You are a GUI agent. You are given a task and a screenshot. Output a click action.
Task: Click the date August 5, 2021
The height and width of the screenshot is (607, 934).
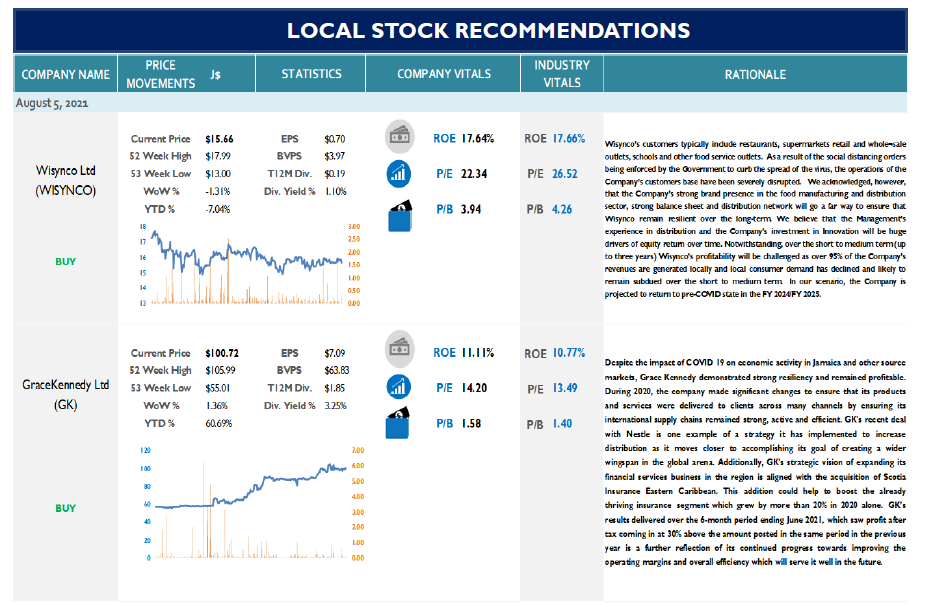(x=52, y=103)
